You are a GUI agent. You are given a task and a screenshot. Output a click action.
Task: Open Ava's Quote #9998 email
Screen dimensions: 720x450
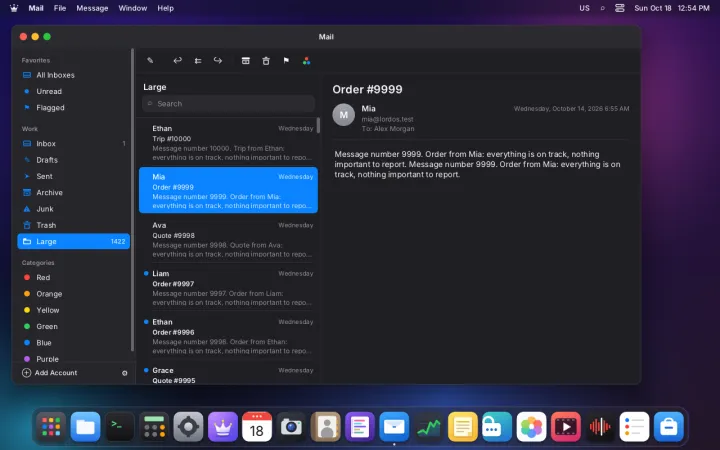point(228,239)
